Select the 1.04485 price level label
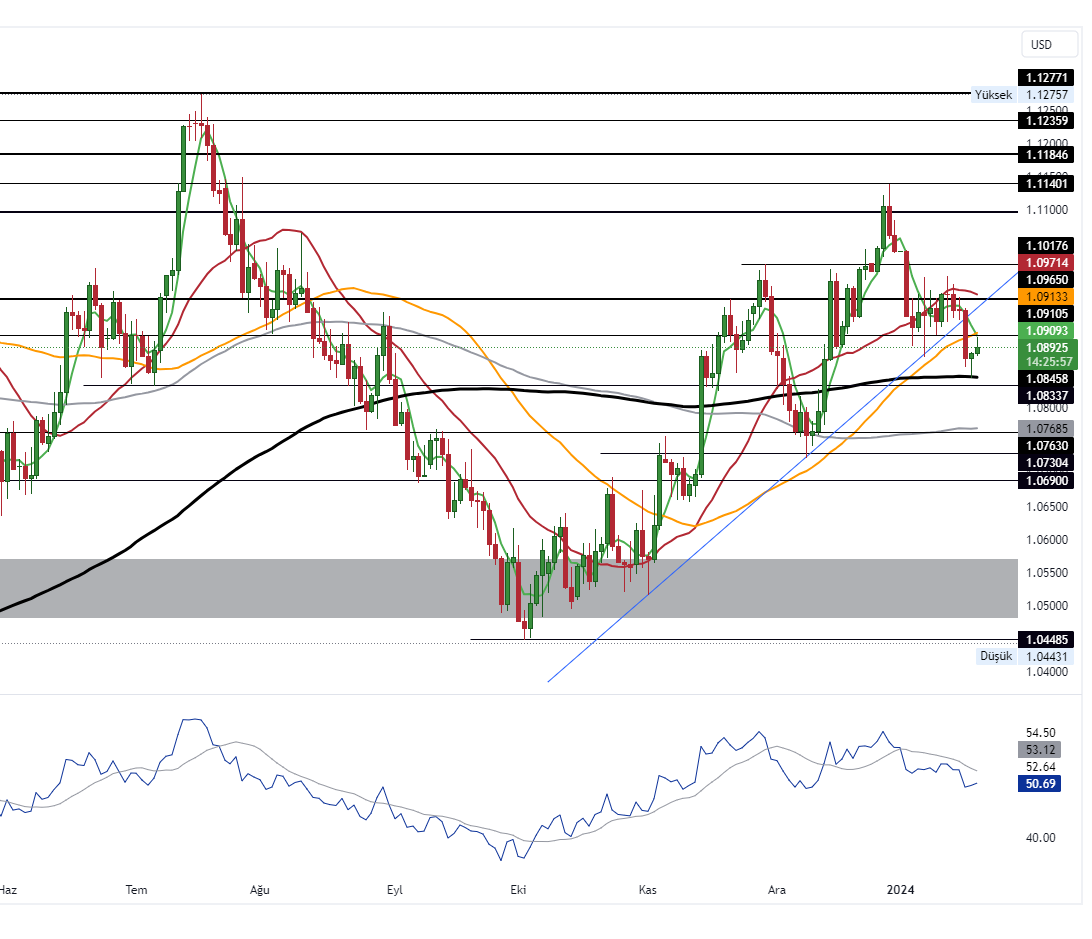Screen dimensions: 1092x939 click(1046, 640)
